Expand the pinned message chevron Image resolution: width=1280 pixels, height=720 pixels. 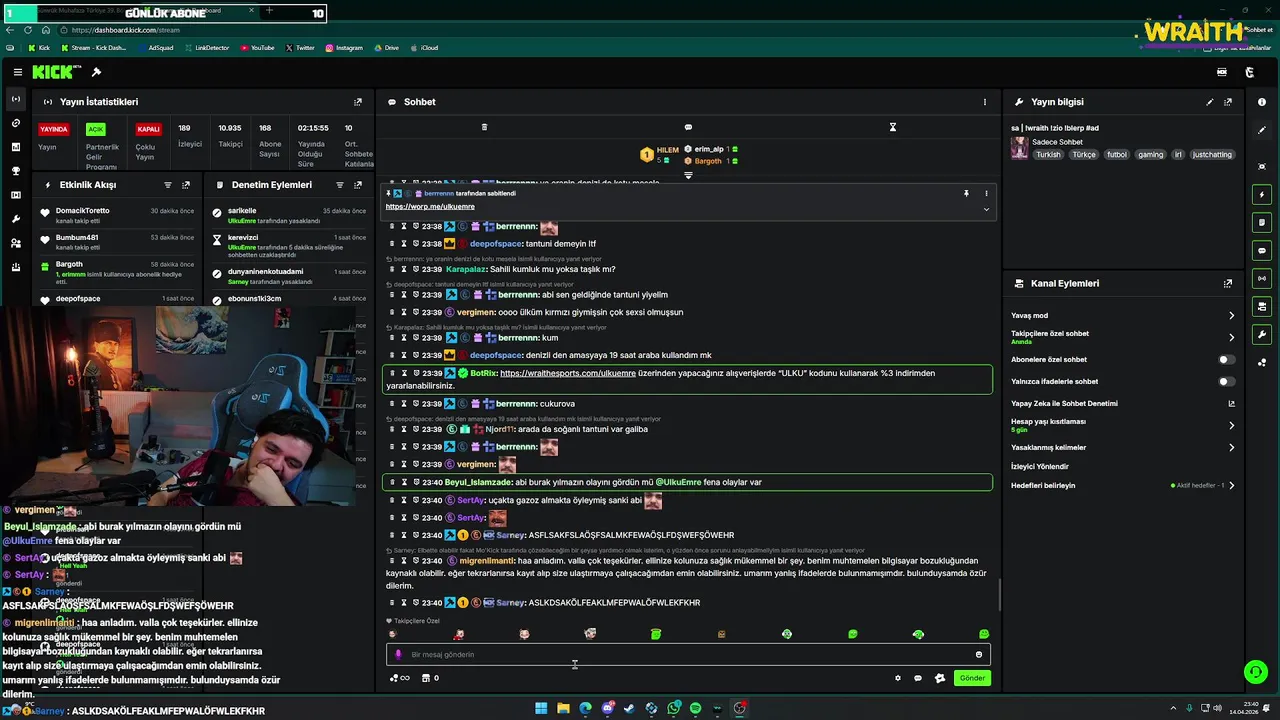click(x=986, y=209)
